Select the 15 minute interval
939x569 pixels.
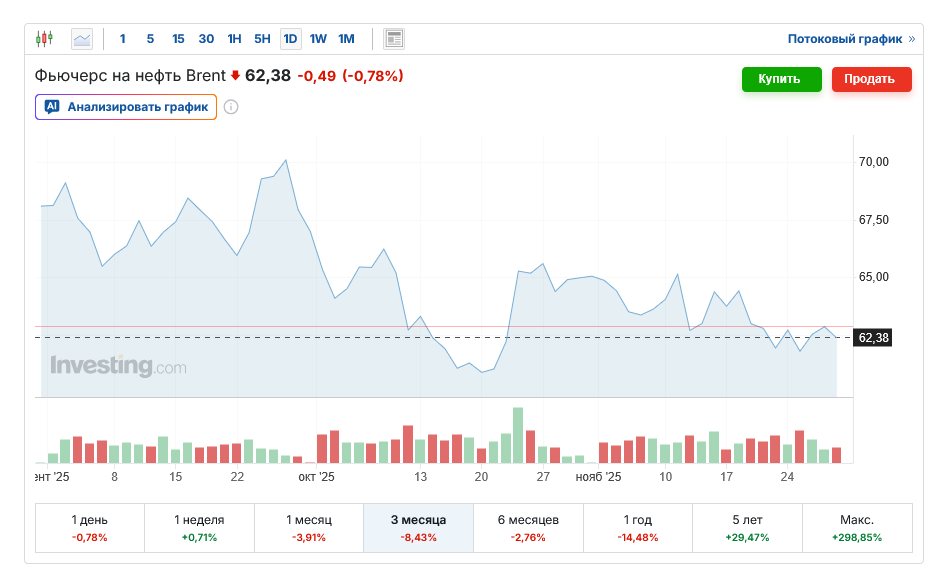click(178, 39)
